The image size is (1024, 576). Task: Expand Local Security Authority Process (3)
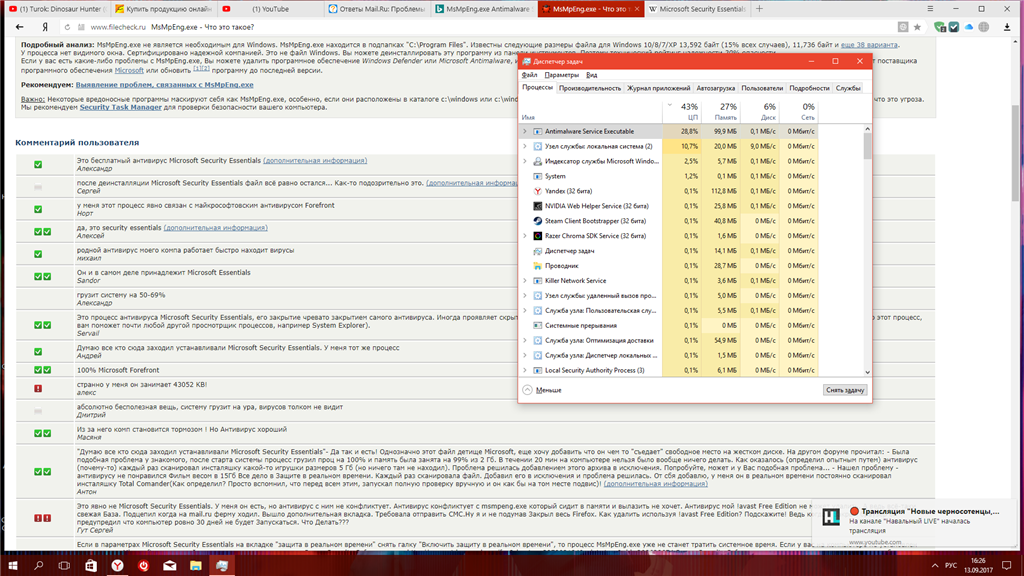524,370
